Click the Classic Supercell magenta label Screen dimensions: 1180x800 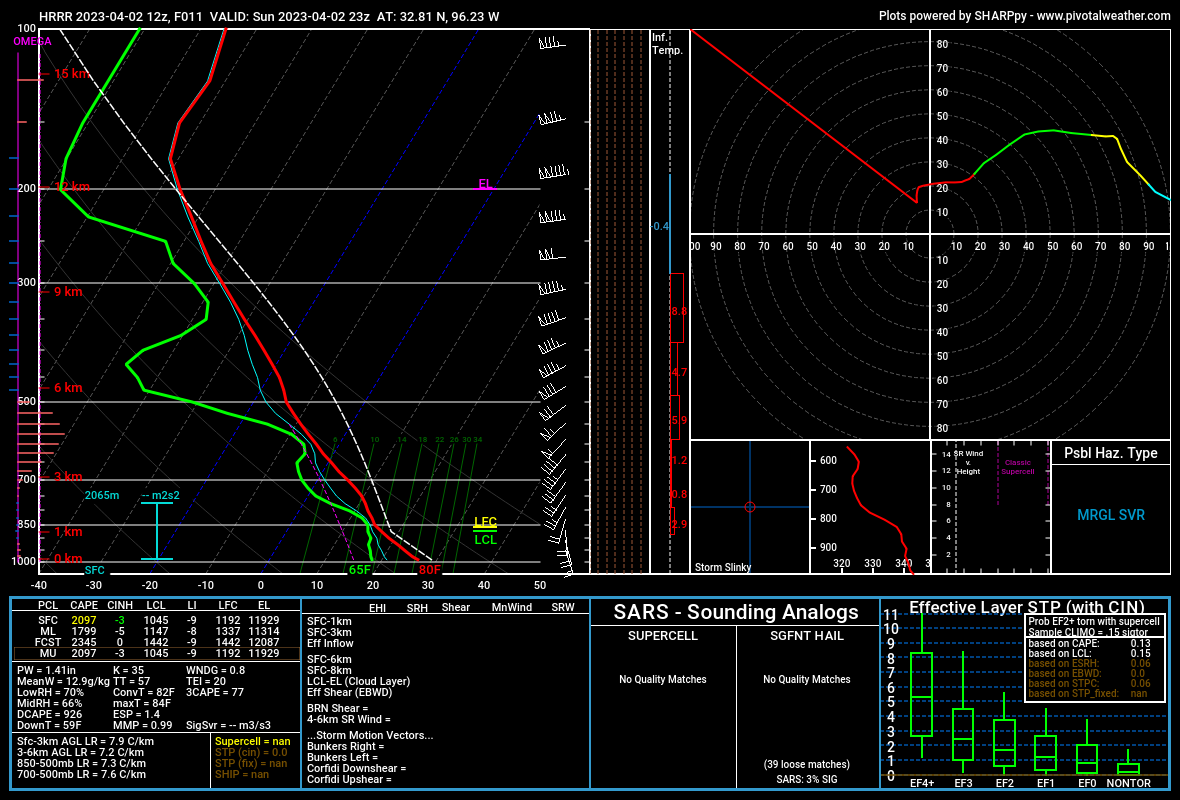1017,467
